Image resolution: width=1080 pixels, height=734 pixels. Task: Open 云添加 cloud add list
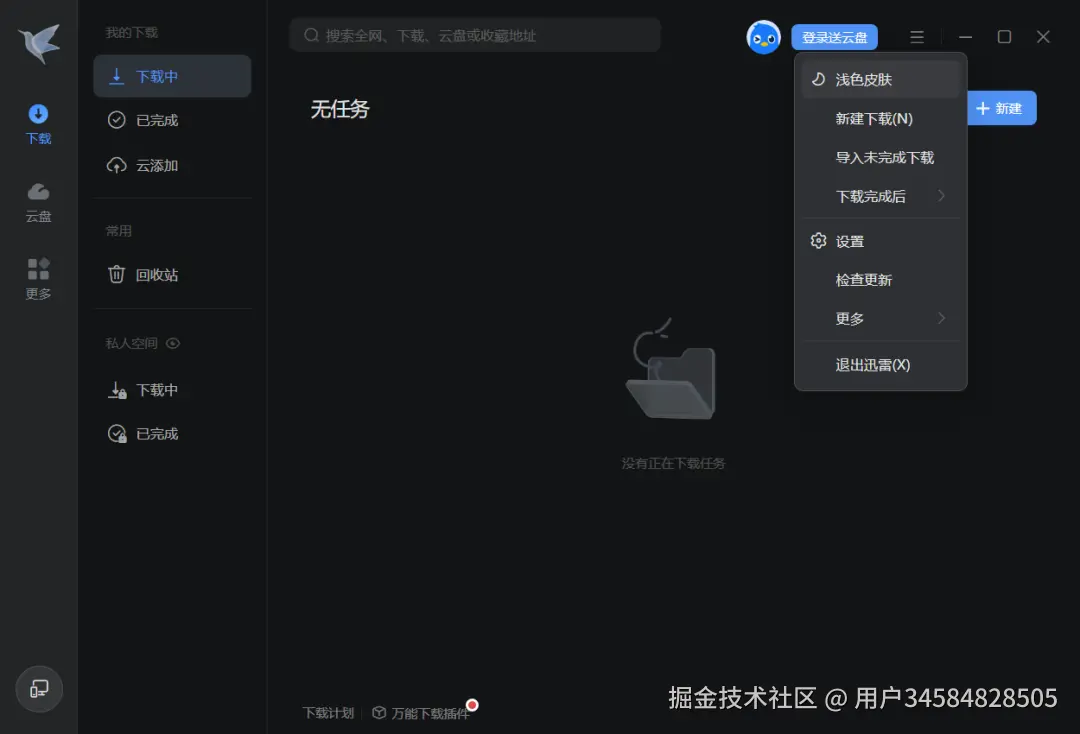coord(172,165)
